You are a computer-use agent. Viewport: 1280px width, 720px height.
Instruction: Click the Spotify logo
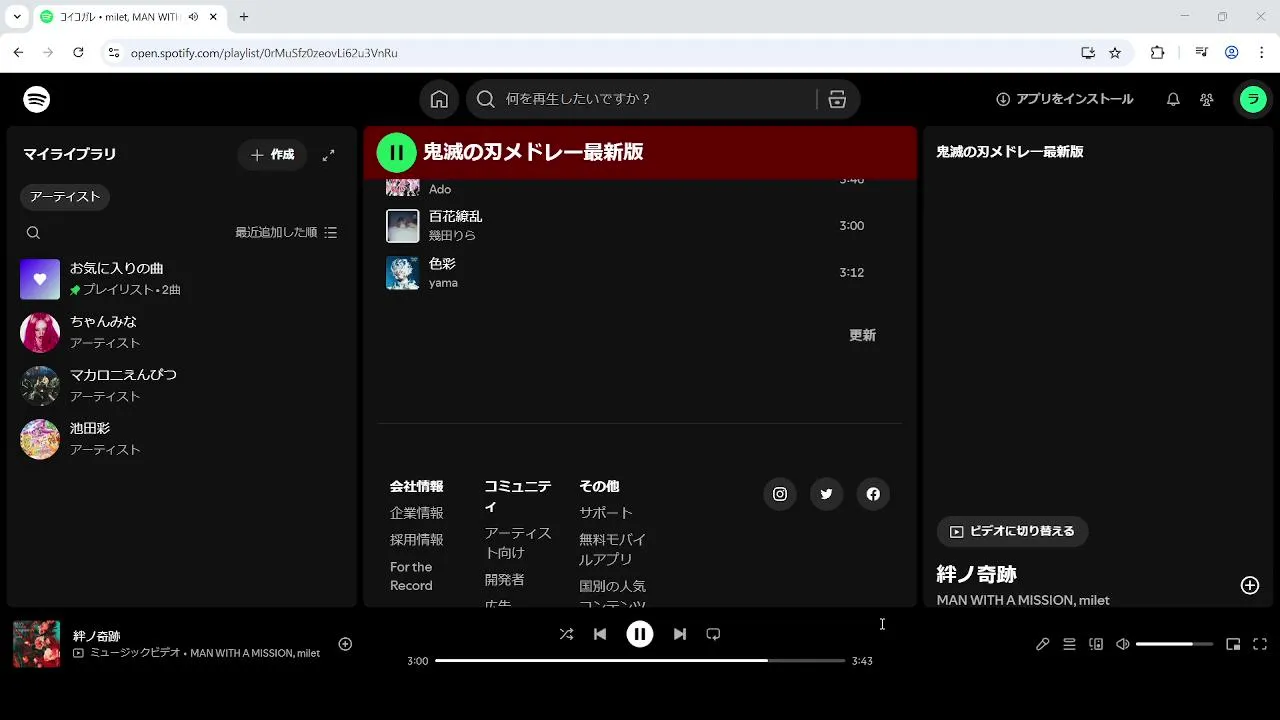pos(37,99)
